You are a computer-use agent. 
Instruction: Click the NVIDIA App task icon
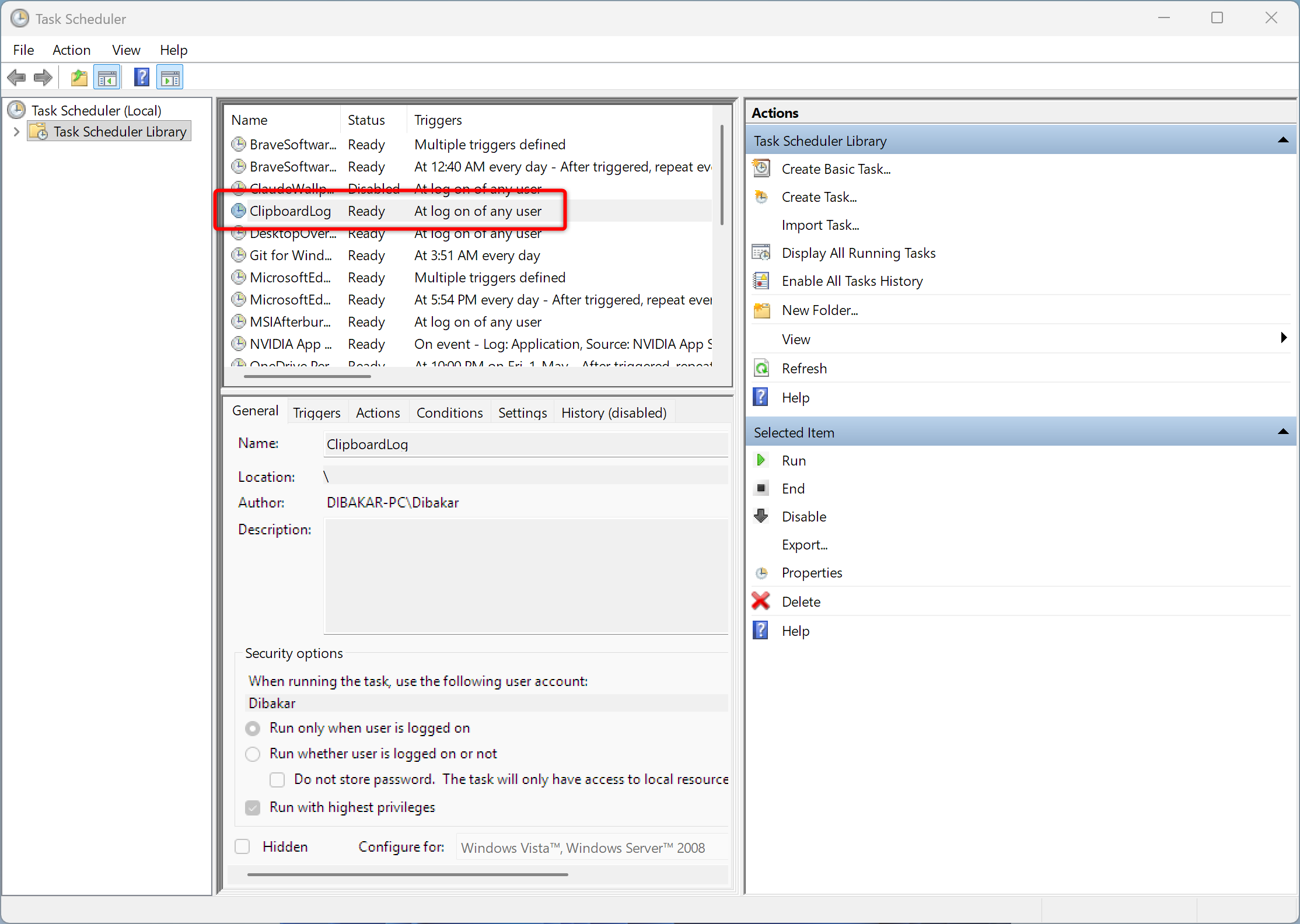pos(239,344)
